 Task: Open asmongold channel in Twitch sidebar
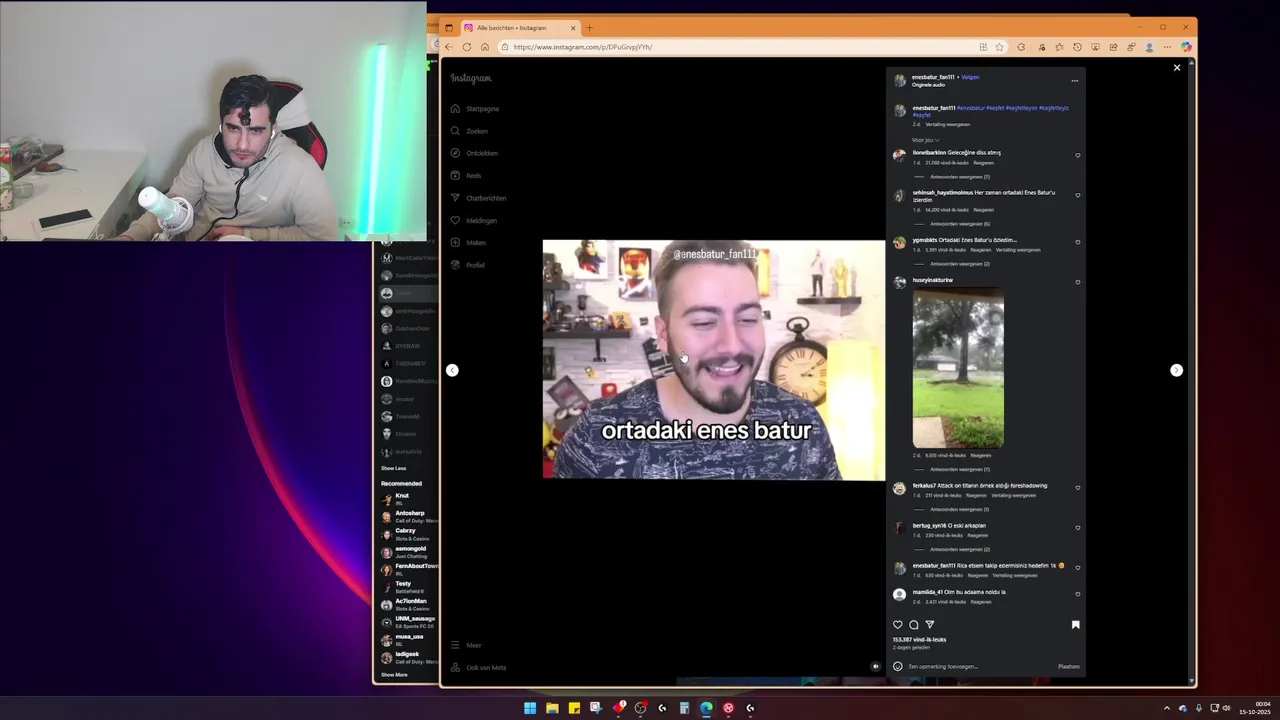pyautogui.click(x=408, y=551)
